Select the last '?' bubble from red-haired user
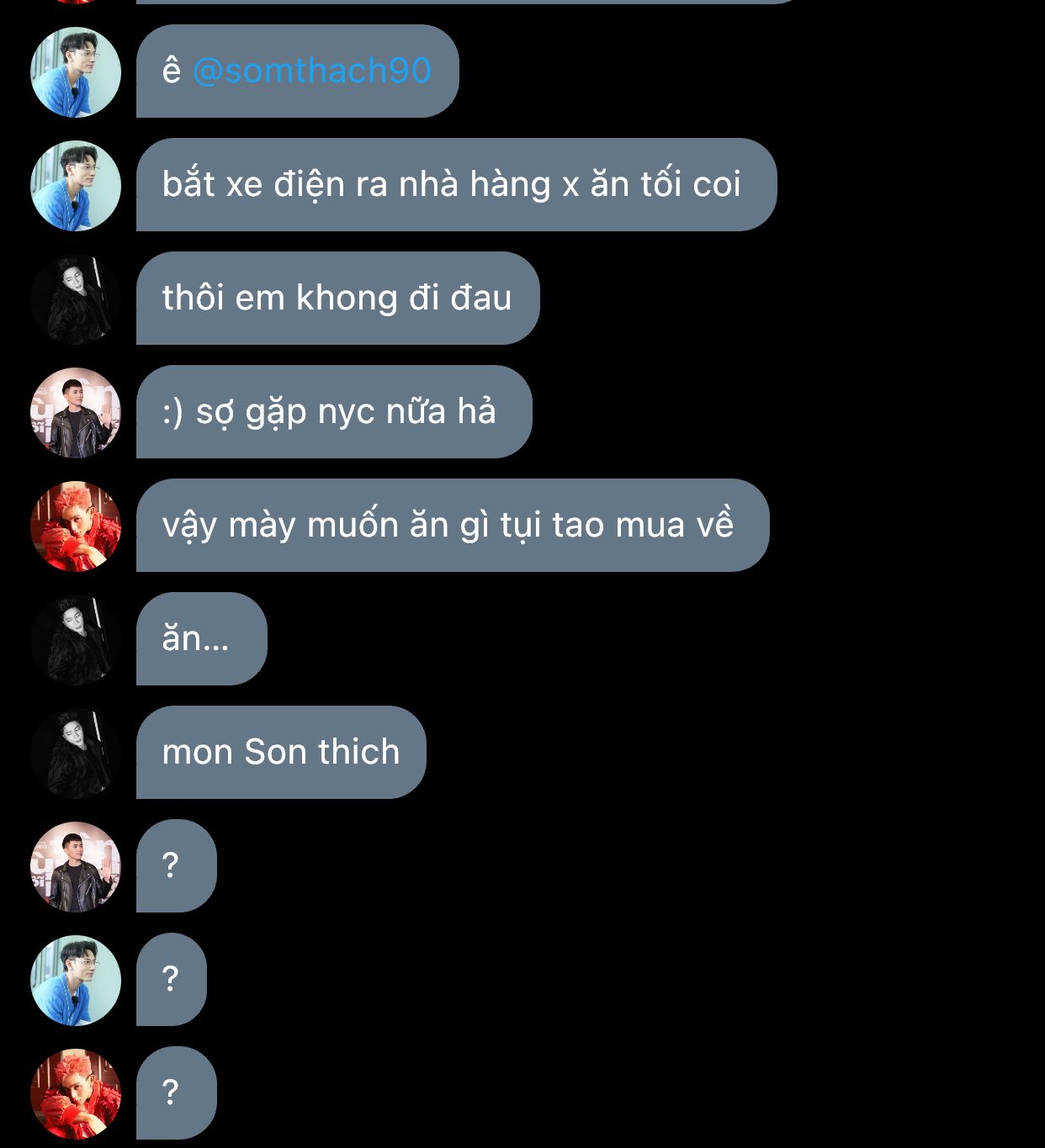 pyautogui.click(x=177, y=1093)
